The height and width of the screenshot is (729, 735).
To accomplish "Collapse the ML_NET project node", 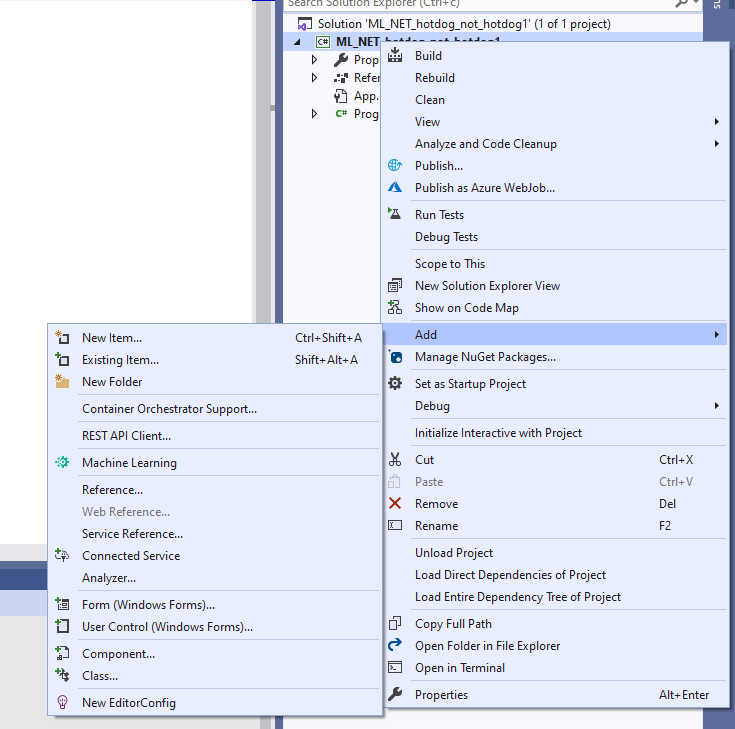I will 297,42.
